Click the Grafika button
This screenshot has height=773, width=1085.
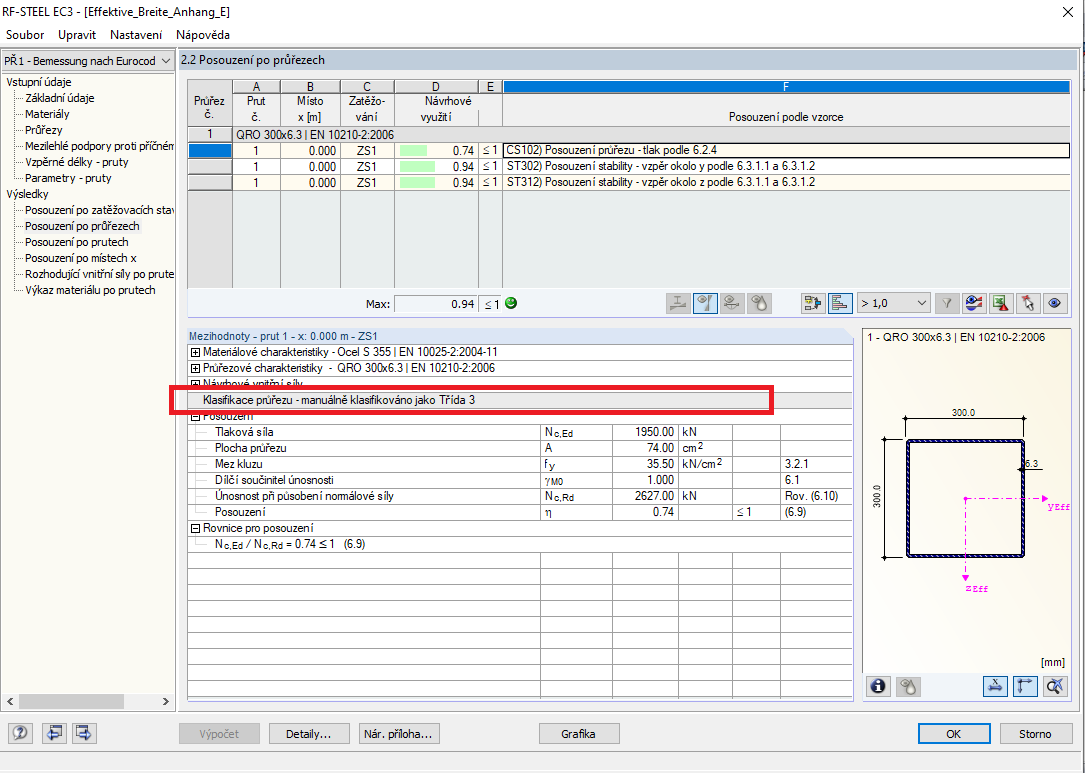click(578, 734)
